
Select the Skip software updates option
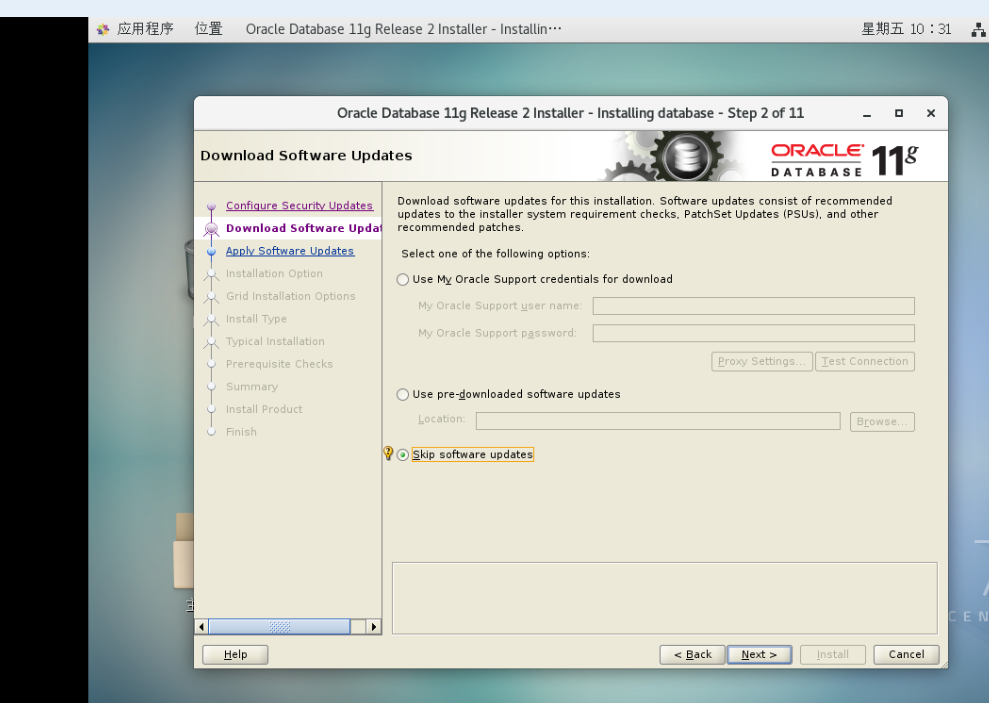click(x=402, y=454)
